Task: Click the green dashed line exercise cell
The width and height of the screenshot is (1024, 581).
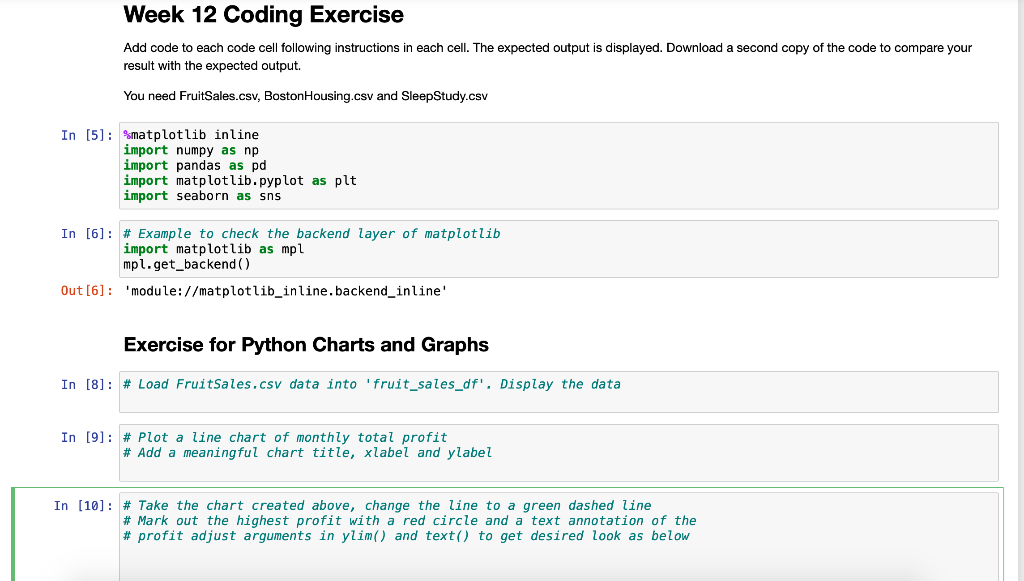Action: click(558, 537)
